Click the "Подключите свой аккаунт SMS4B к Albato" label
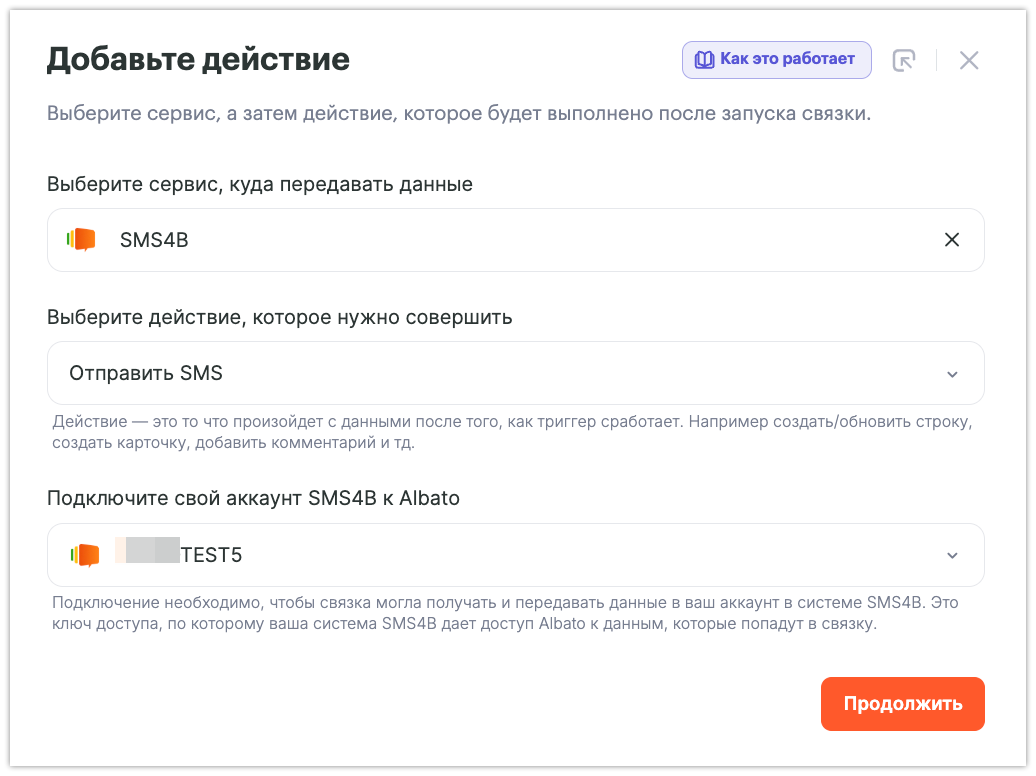This screenshot has height=776, width=1036. [253, 498]
